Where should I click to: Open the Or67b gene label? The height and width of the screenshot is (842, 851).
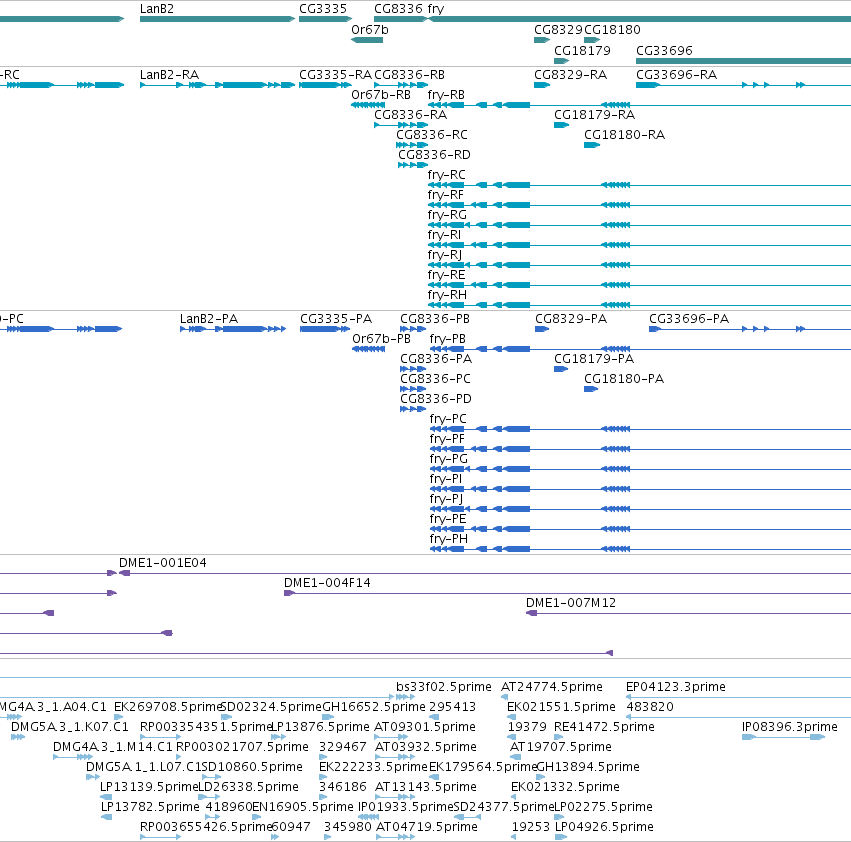[370, 30]
